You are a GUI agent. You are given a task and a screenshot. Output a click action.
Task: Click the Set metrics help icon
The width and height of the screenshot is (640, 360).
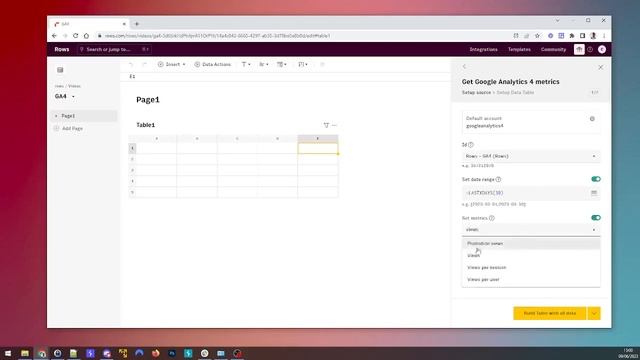[492, 218]
